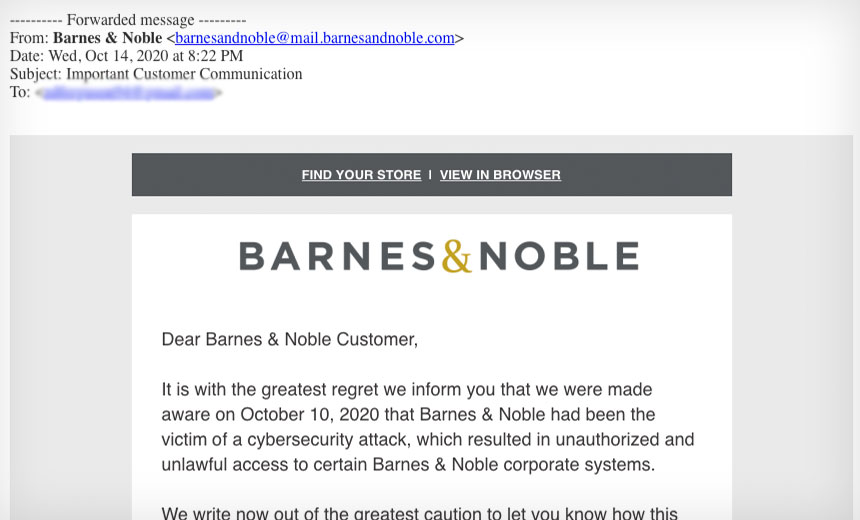This screenshot has width=860, height=520.
Task: Open the FIND YOUR STORE link
Action: (x=361, y=174)
